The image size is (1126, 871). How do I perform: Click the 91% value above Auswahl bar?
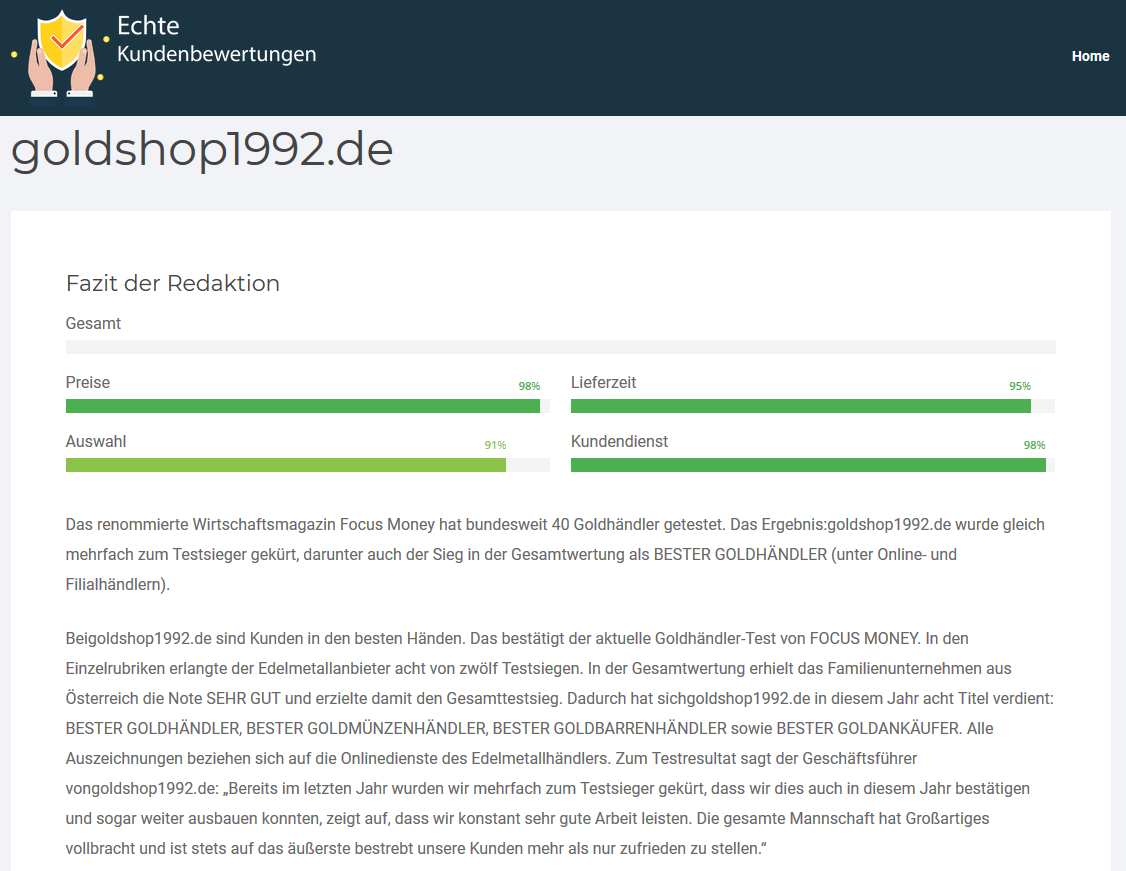(x=495, y=445)
